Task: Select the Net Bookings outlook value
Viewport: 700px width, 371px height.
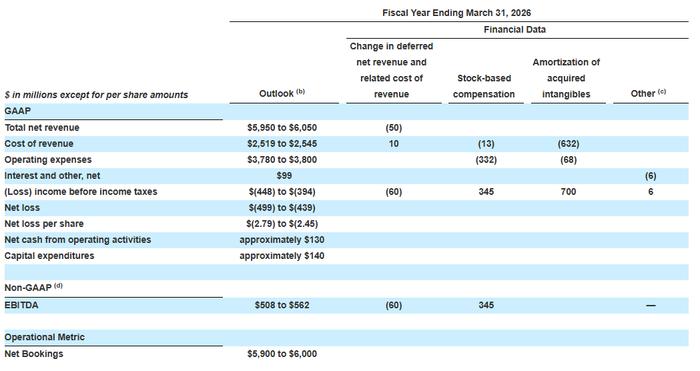Action: 282,354
